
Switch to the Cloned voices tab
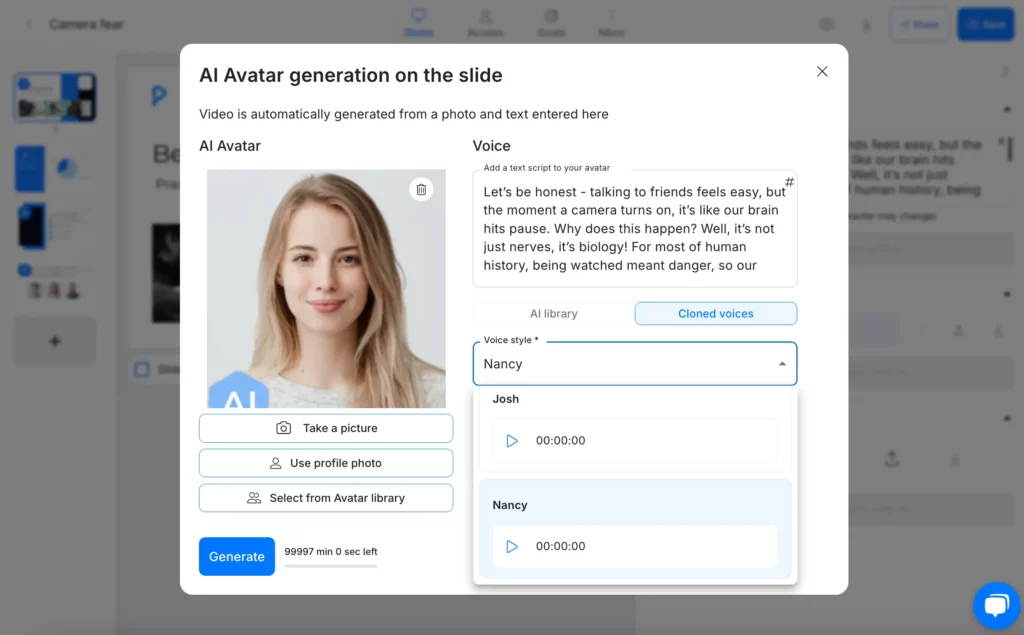tap(716, 314)
